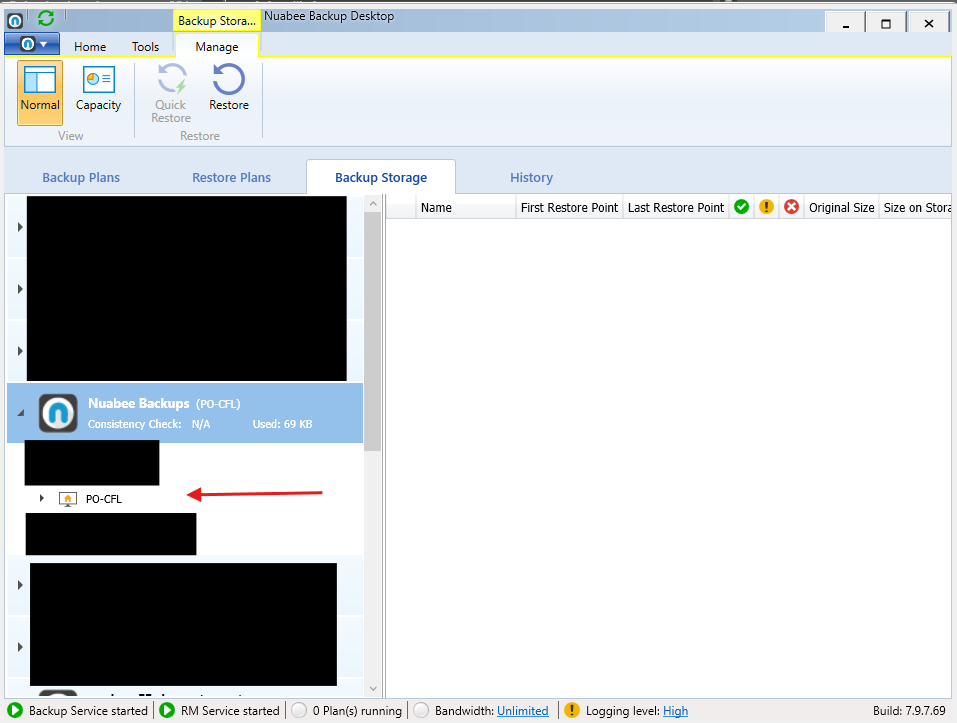Open the Home ribbon tab
The height and width of the screenshot is (723, 957).
[90, 46]
